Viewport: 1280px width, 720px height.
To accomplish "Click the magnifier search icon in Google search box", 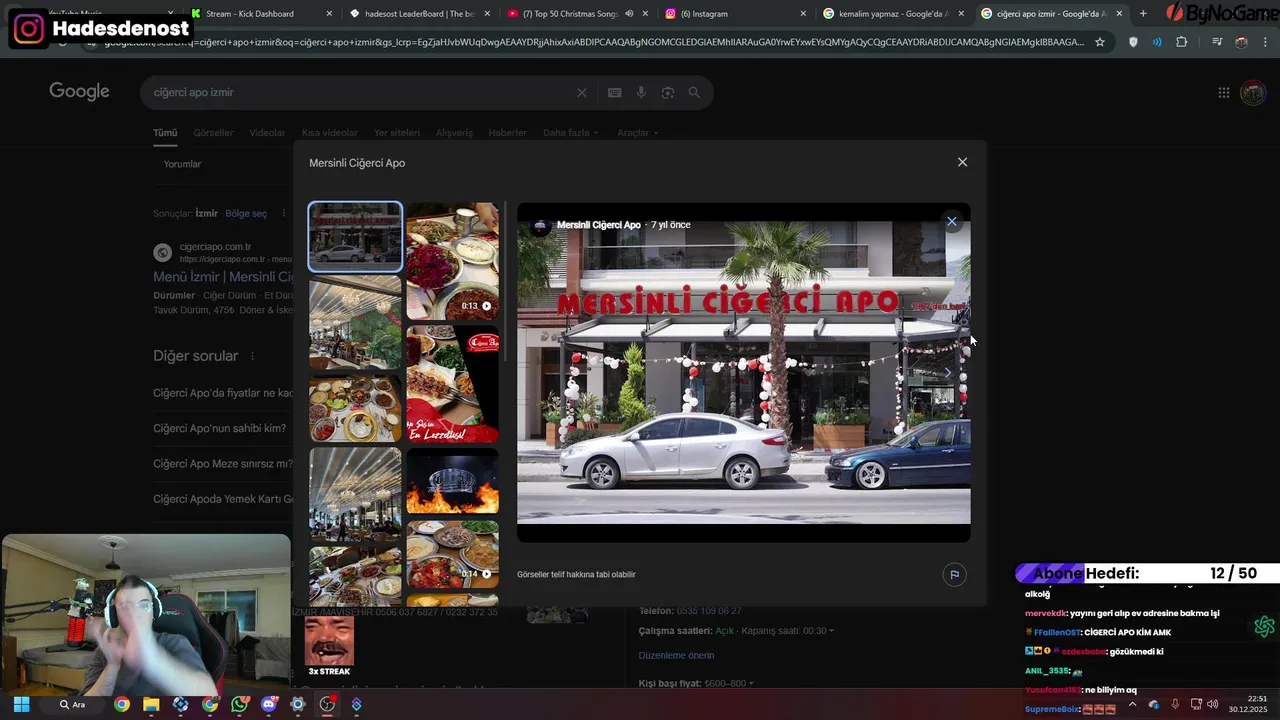I will (694, 92).
